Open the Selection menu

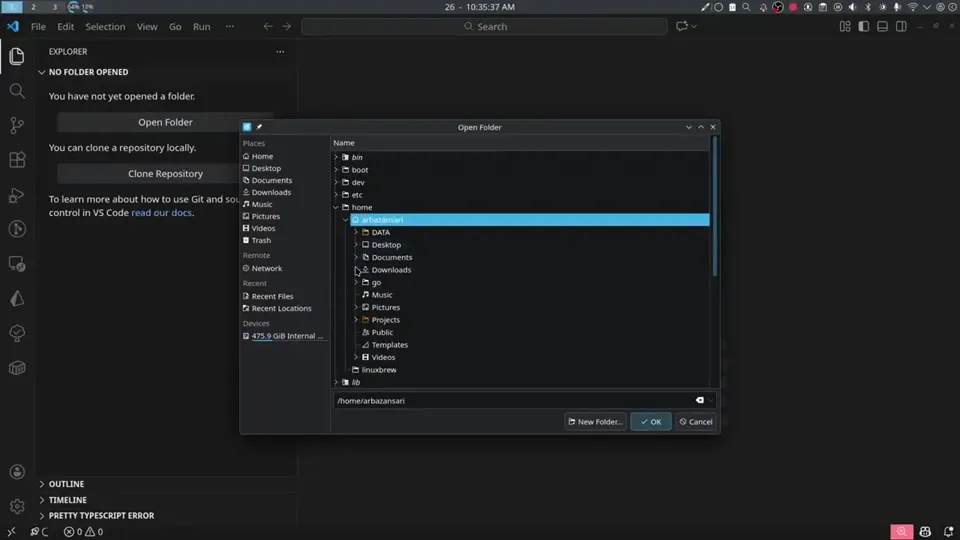(105, 26)
